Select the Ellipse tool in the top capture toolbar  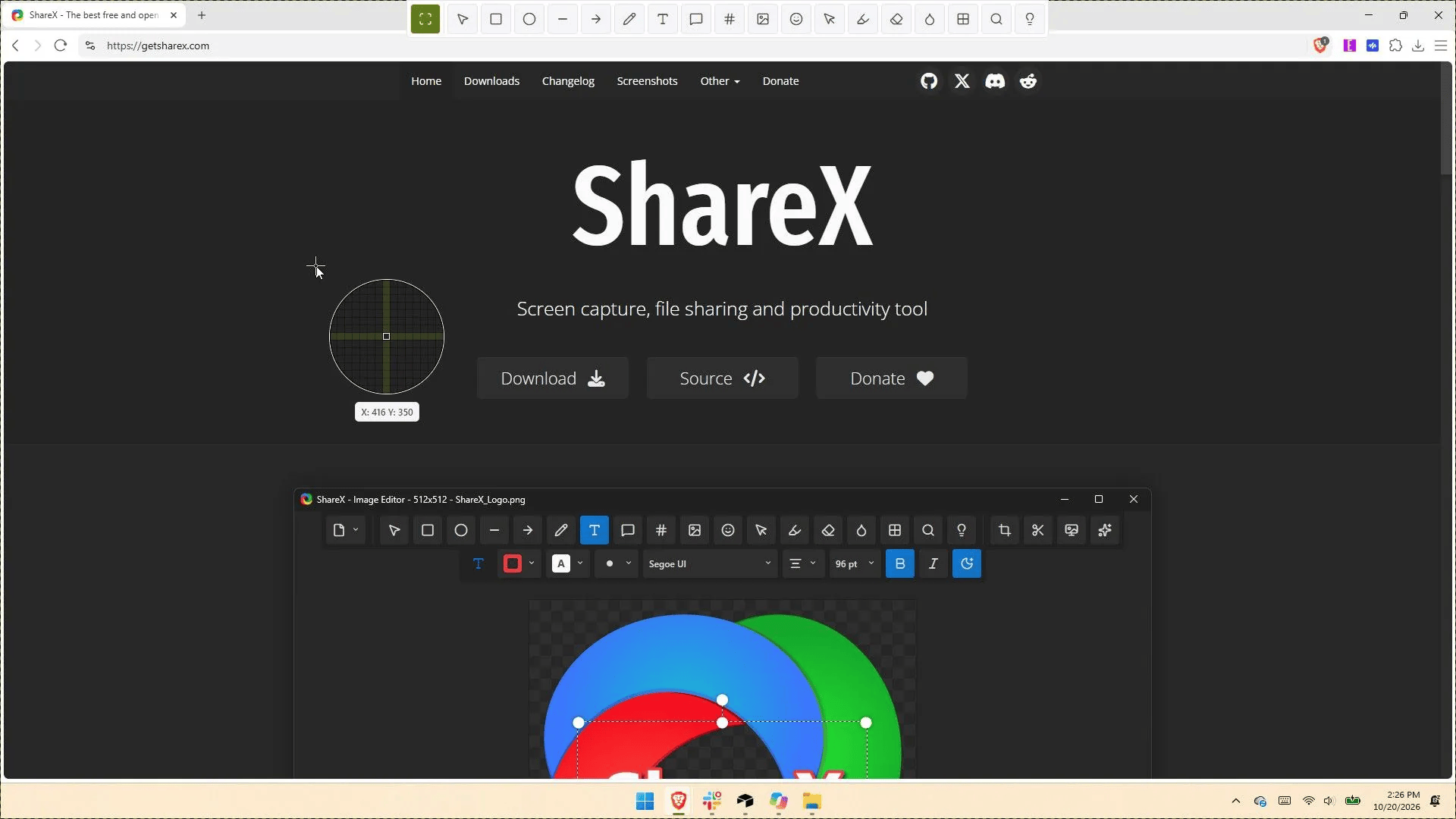click(529, 20)
